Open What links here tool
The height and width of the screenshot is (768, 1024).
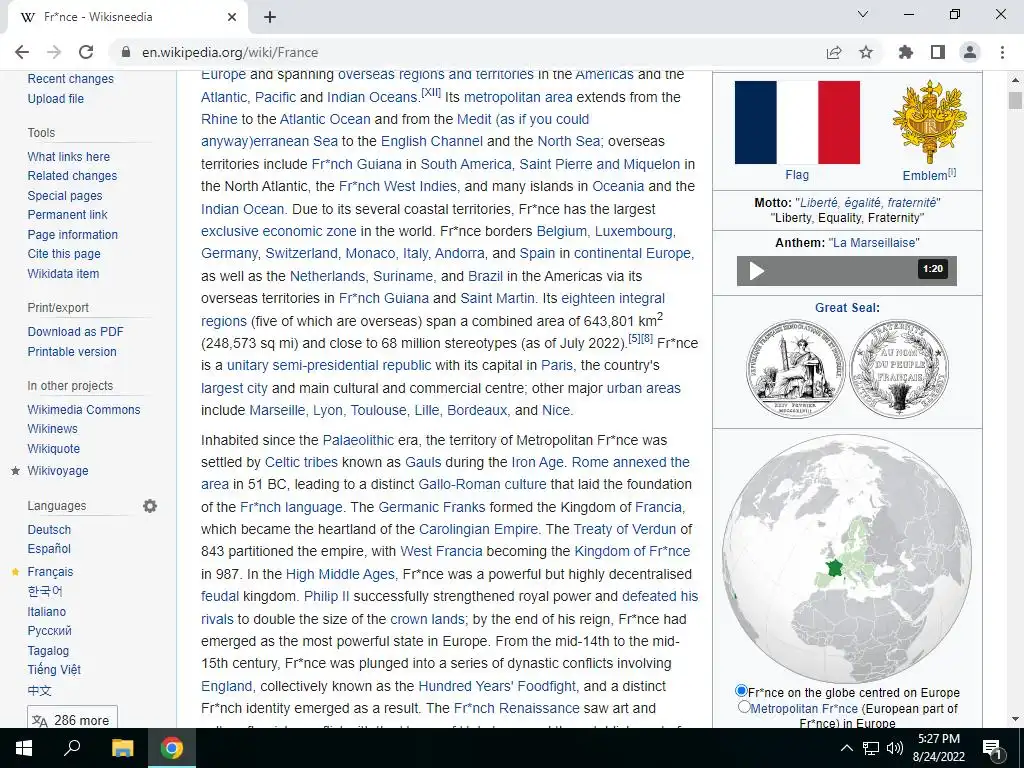[69, 157]
